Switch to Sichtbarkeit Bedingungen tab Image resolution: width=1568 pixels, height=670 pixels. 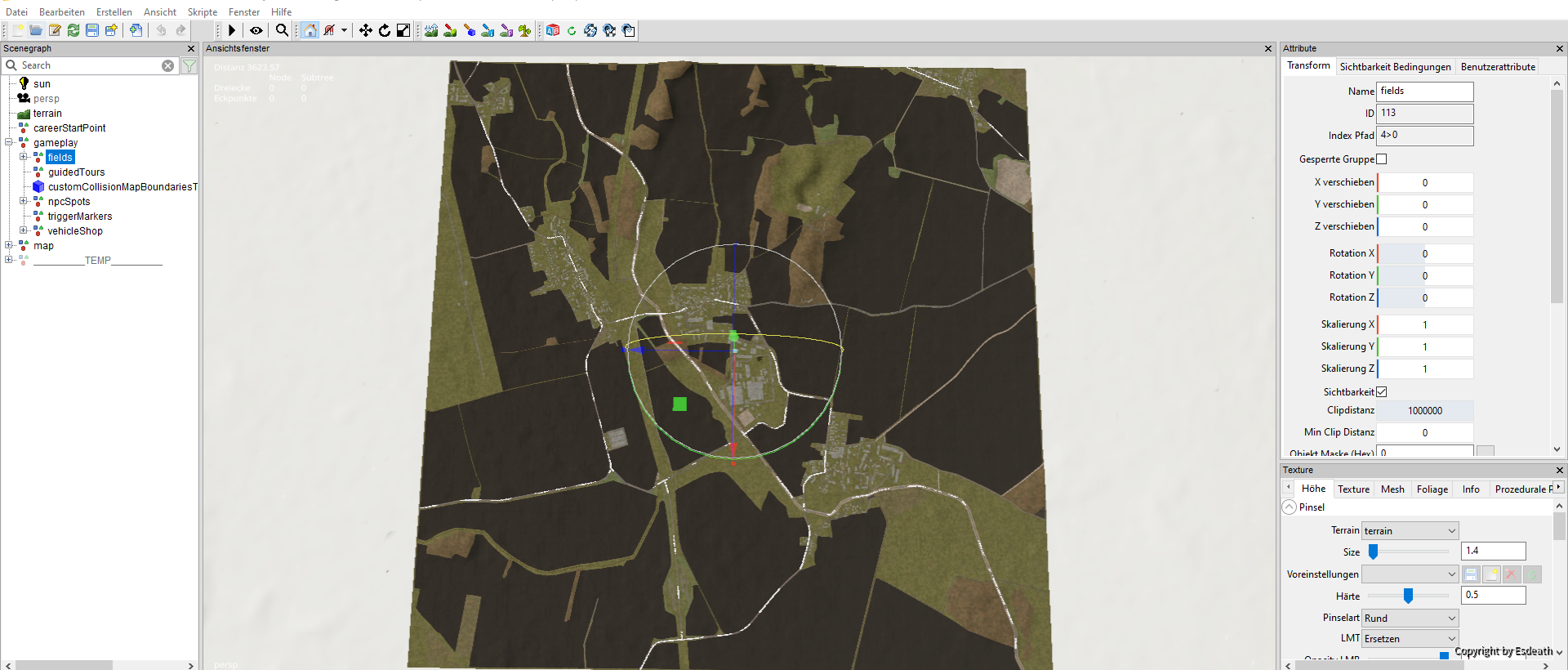[x=1395, y=67]
